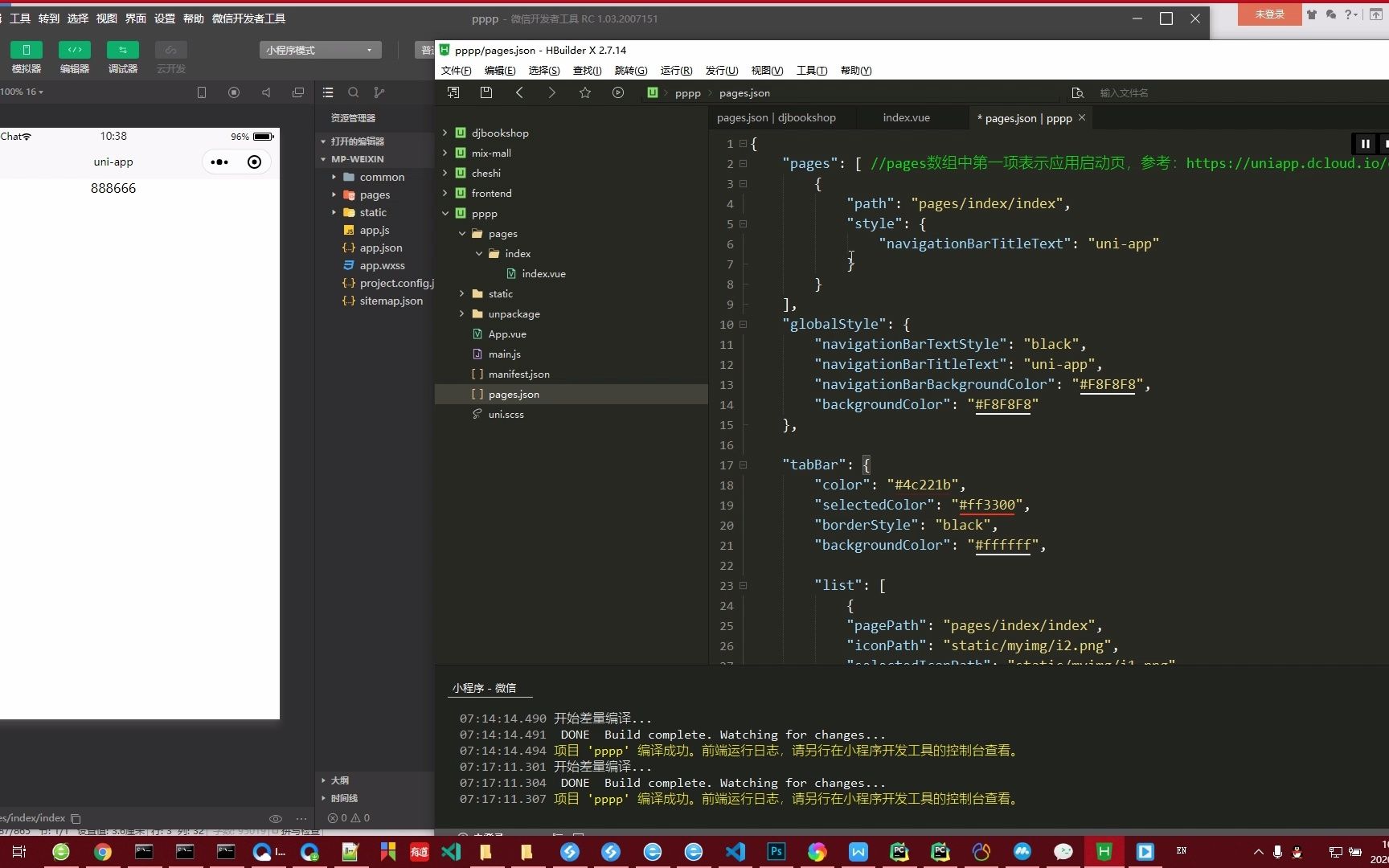Open 文件(F) menu in HBuilder X
Viewport: 1389px width, 868px height.
pos(456,71)
